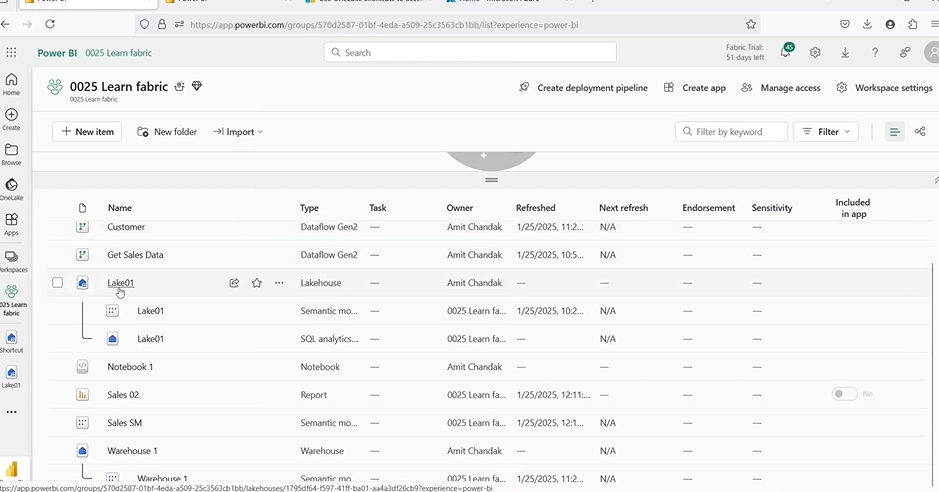The width and height of the screenshot is (939, 492).
Task: Go back in the browser
Action: (x=6, y=24)
